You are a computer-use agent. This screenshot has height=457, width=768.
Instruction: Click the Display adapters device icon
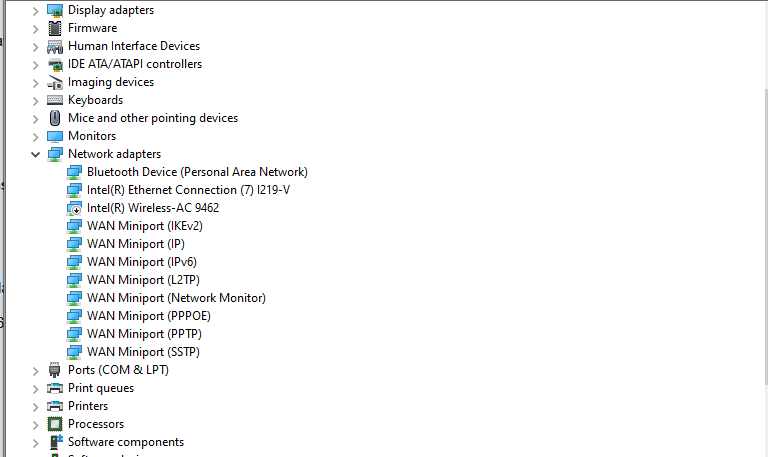tap(55, 10)
